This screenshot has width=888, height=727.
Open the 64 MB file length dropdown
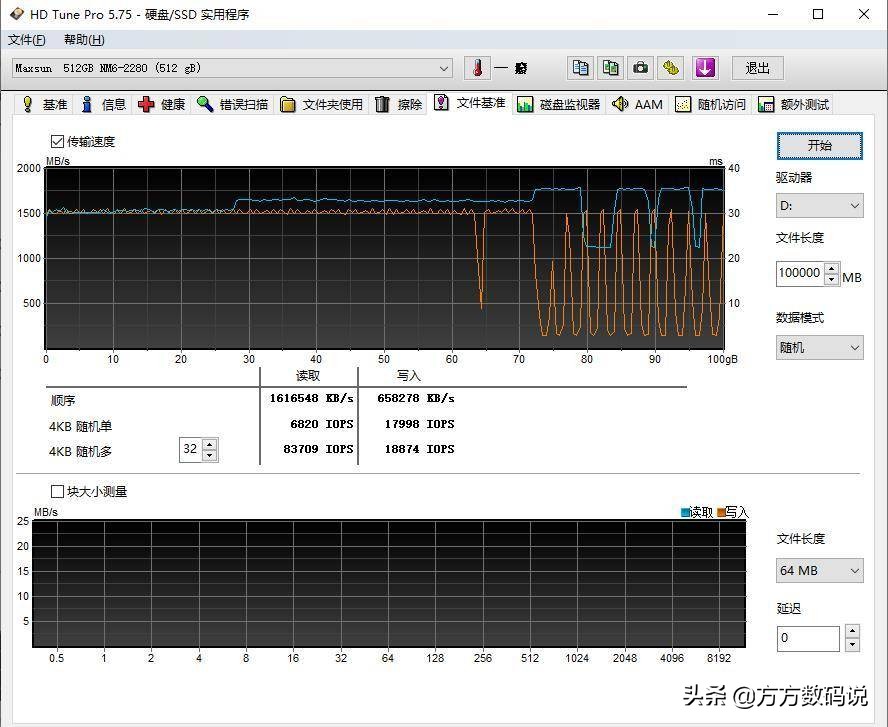coord(819,571)
